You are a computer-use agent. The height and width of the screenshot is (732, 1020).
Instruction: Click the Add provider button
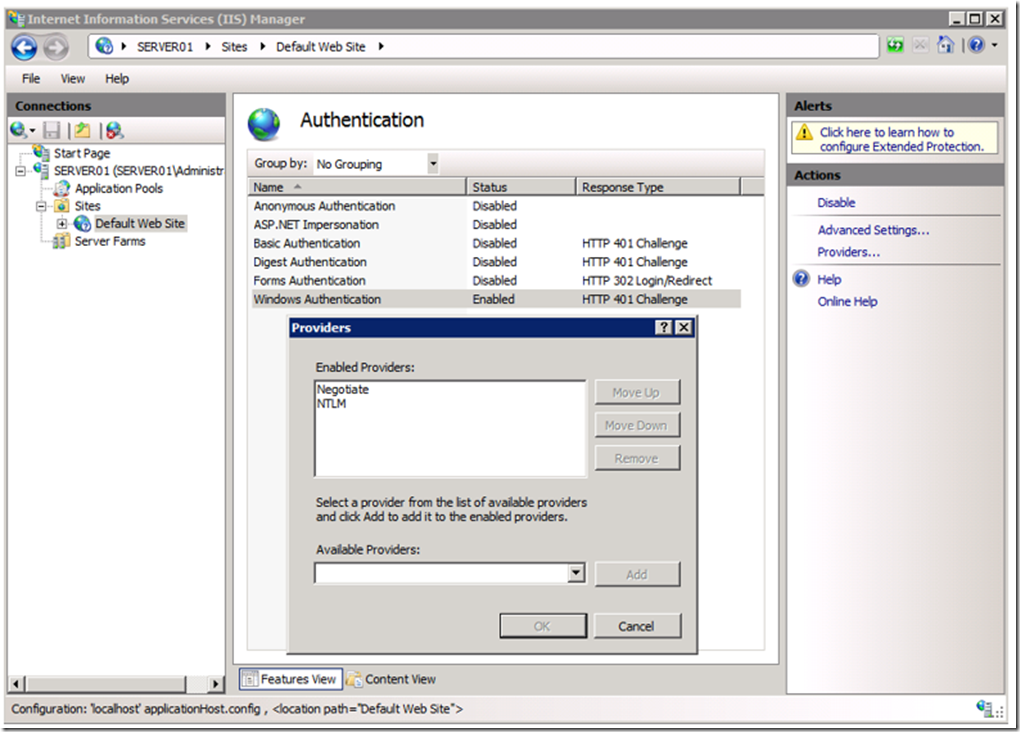tap(637, 575)
